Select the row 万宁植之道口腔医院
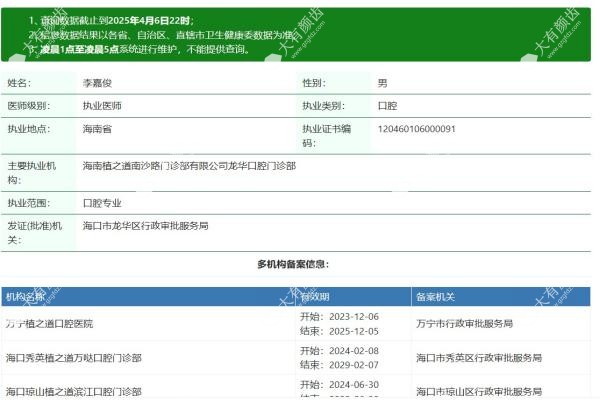Viewport: 600px width, 400px height. pyautogui.click(x=296, y=324)
